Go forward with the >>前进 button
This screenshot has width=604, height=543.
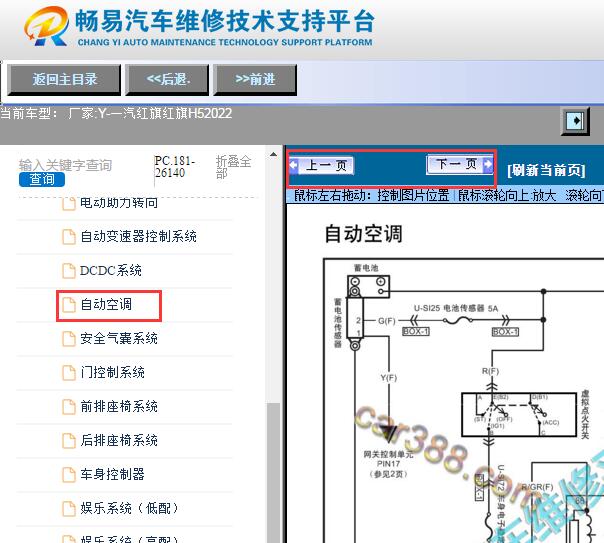coord(255,80)
